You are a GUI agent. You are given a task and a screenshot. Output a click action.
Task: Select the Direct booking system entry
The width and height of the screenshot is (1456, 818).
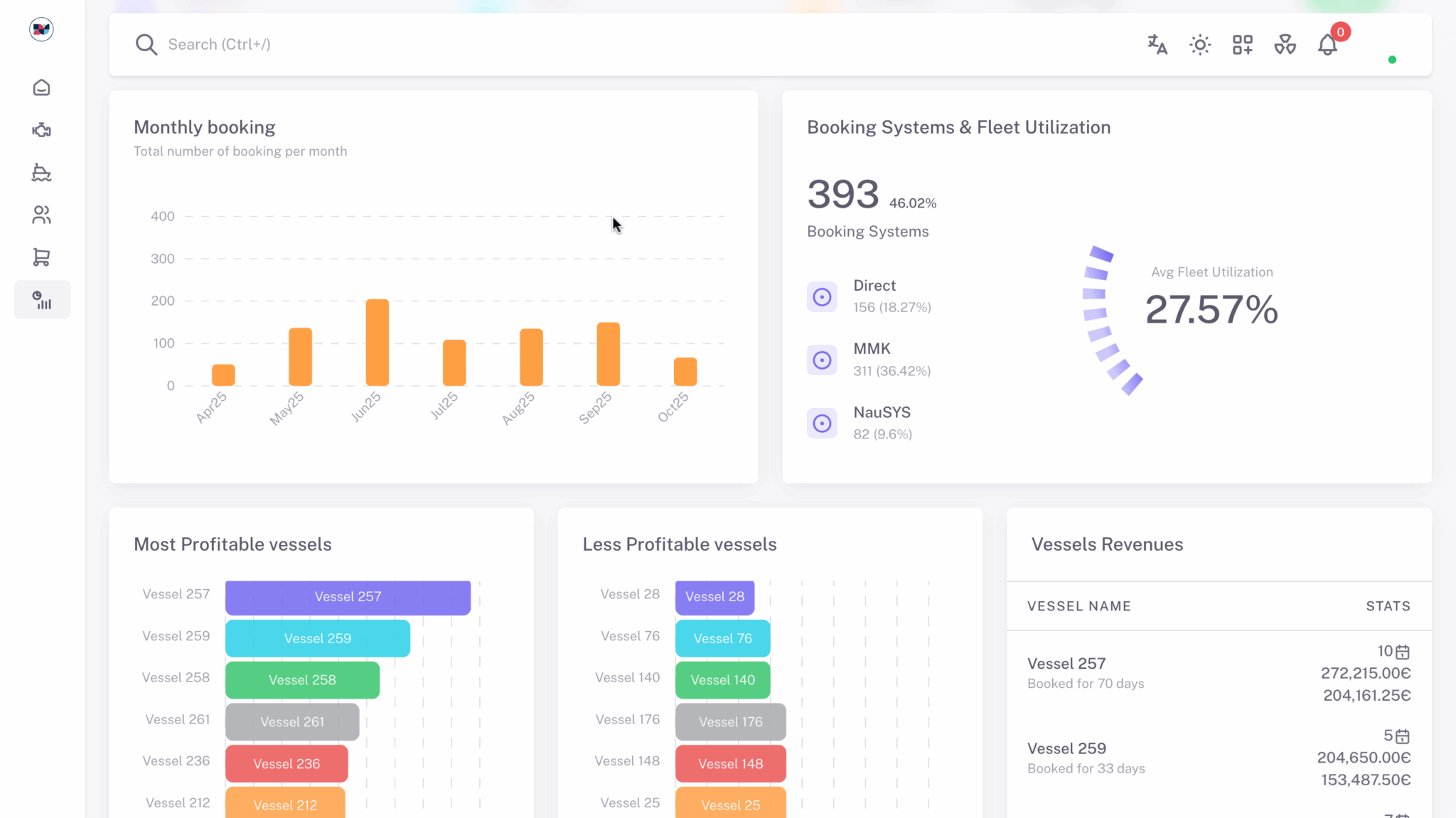click(874, 296)
